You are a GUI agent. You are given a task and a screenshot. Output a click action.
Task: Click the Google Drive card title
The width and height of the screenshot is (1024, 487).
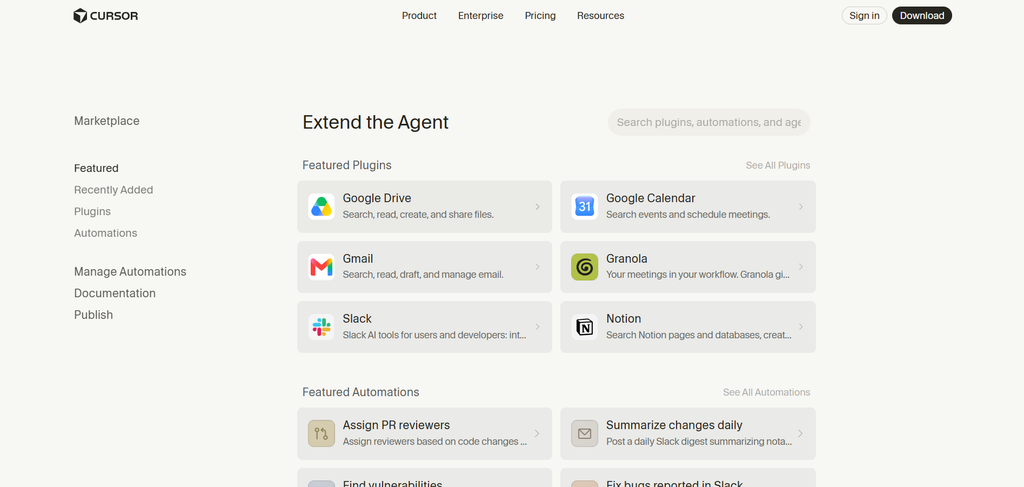(377, 198)
